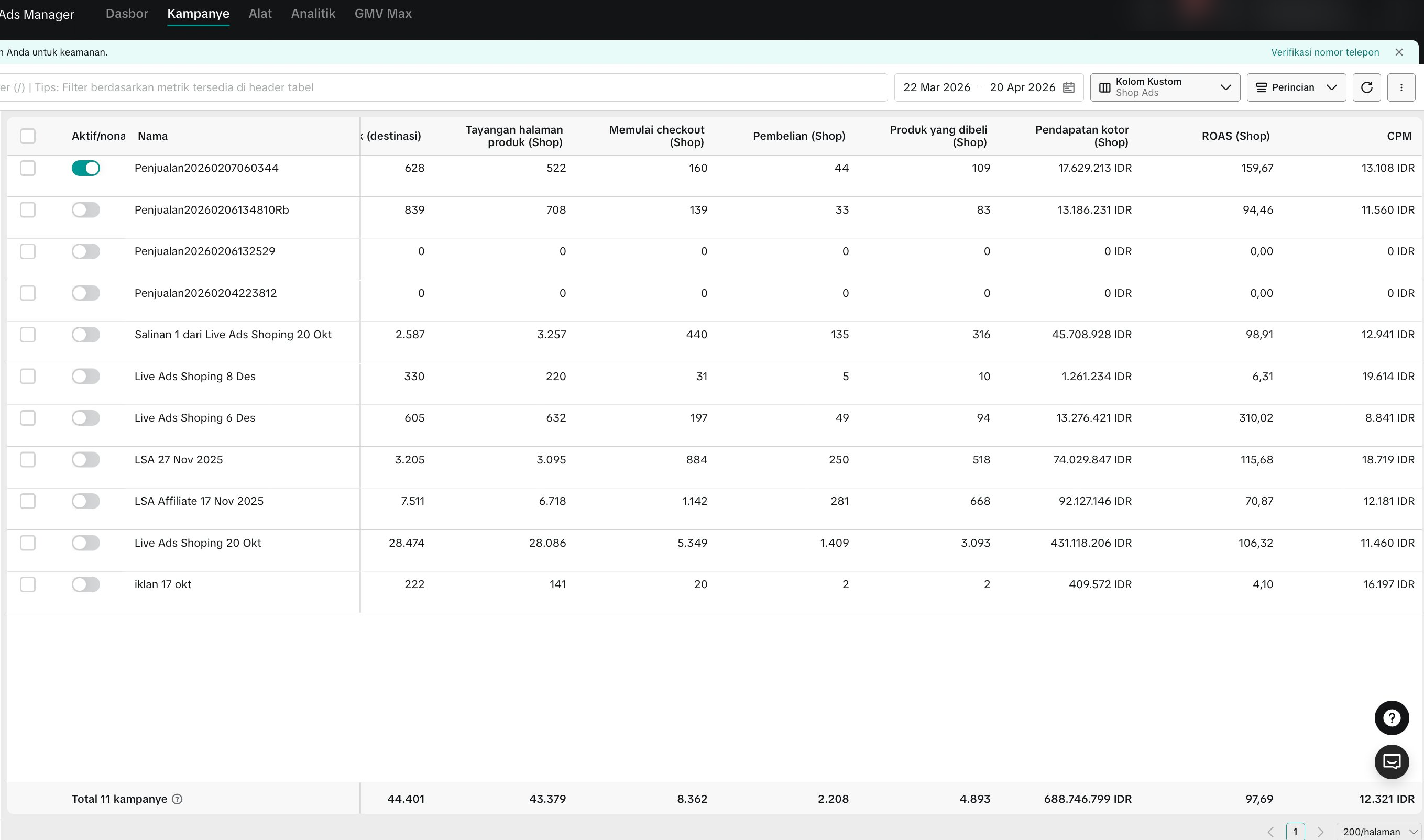Open the Live Ads Shoping 6 Des campaign
1424x840 pixels.
point(195,418)
